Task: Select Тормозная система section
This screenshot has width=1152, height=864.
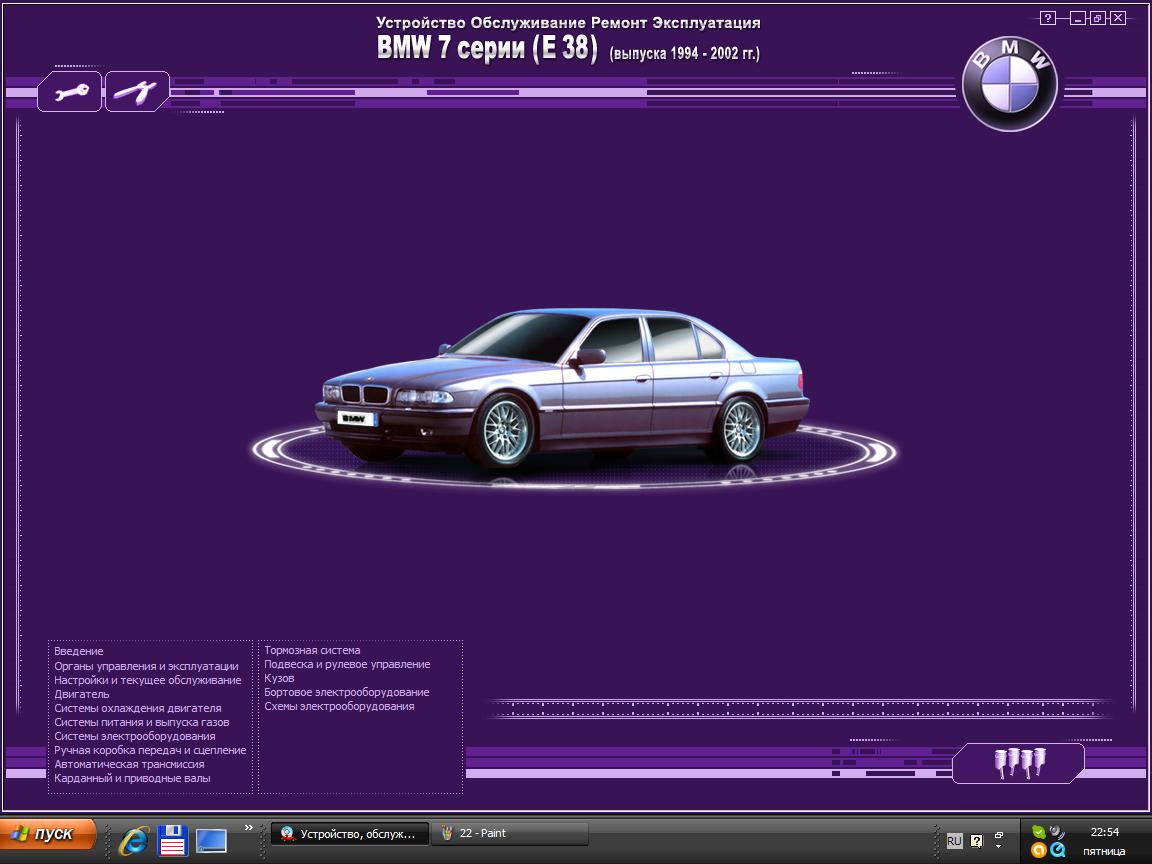Action: (312, 650)
